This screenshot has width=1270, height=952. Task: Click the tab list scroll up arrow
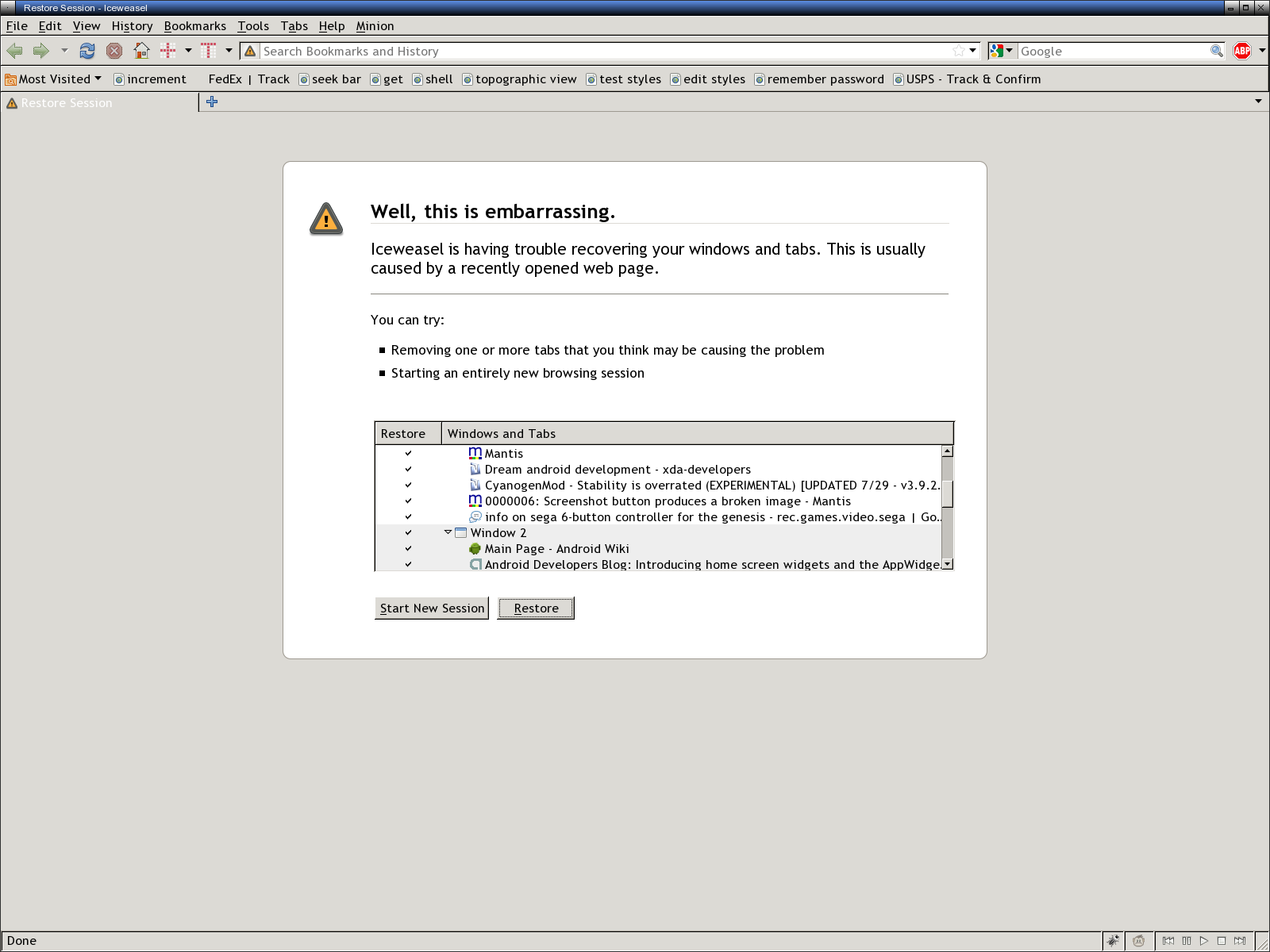(x=947, y=451)
